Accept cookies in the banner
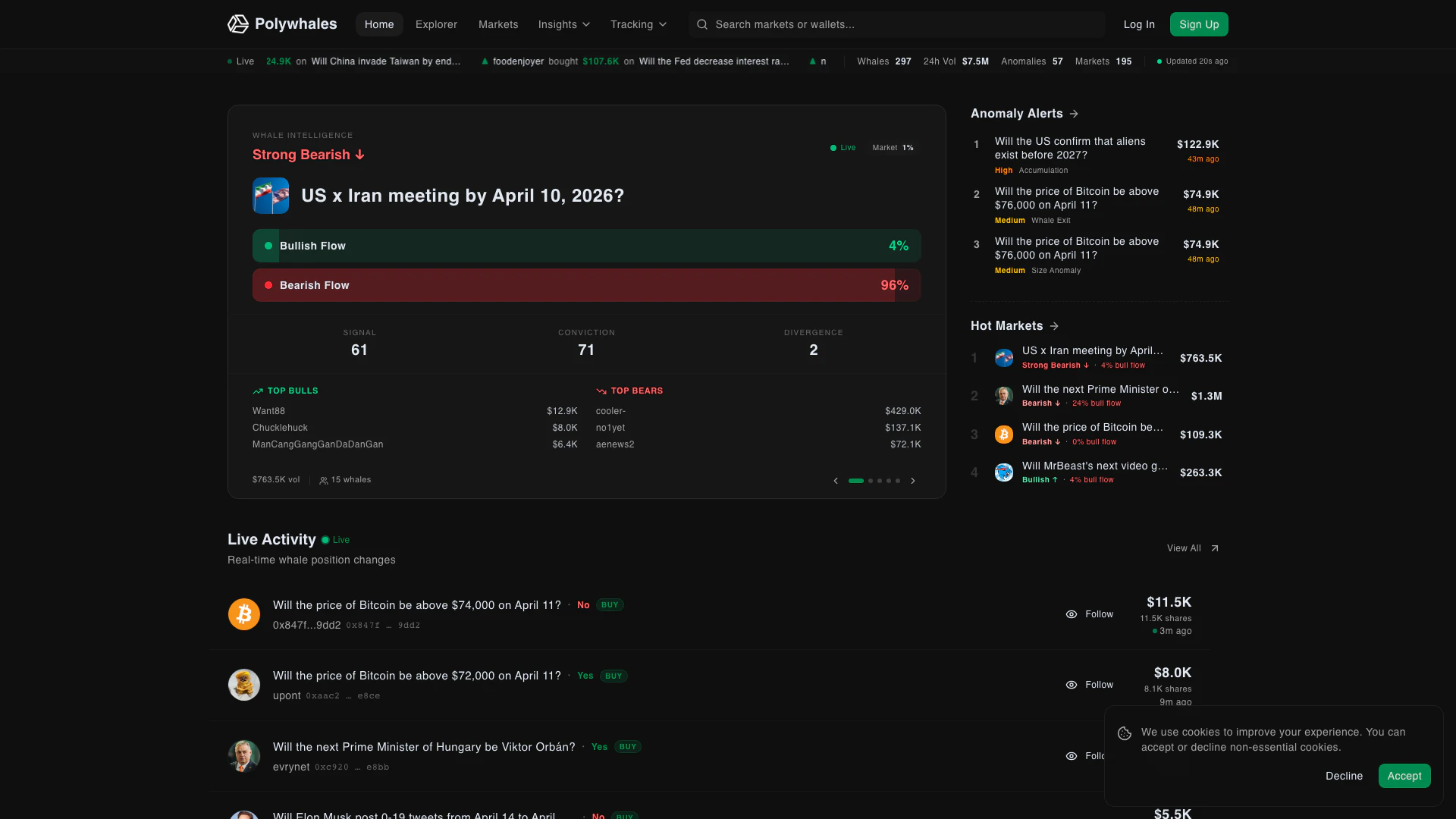Viewport: 1456px width, 819px height. pos(1404,776)
